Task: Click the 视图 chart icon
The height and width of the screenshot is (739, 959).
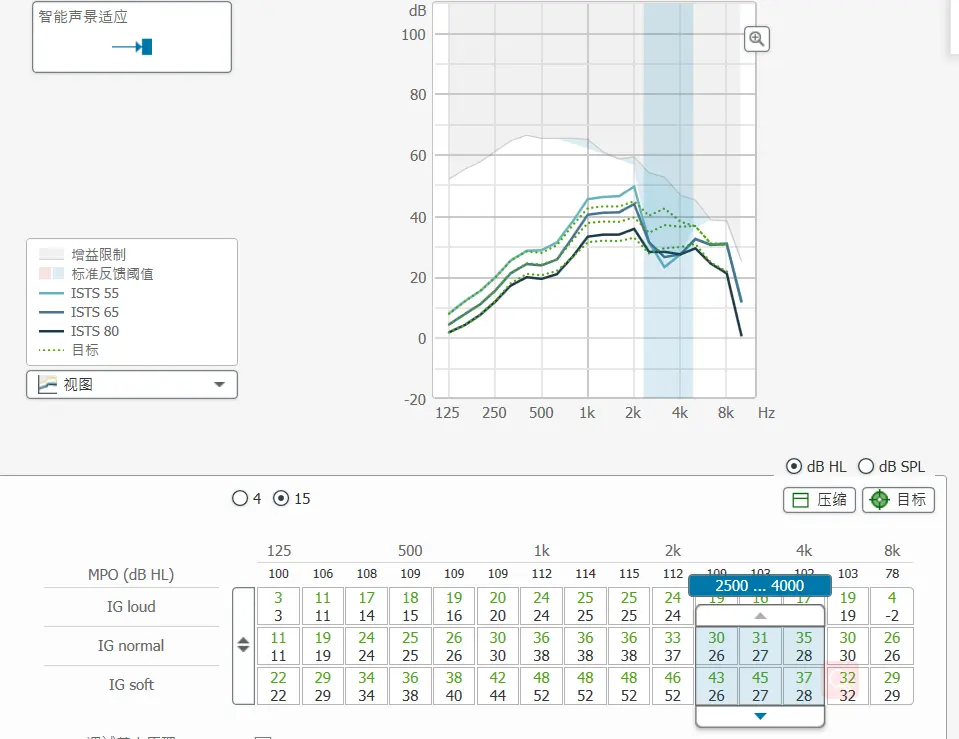Action: 47,385
